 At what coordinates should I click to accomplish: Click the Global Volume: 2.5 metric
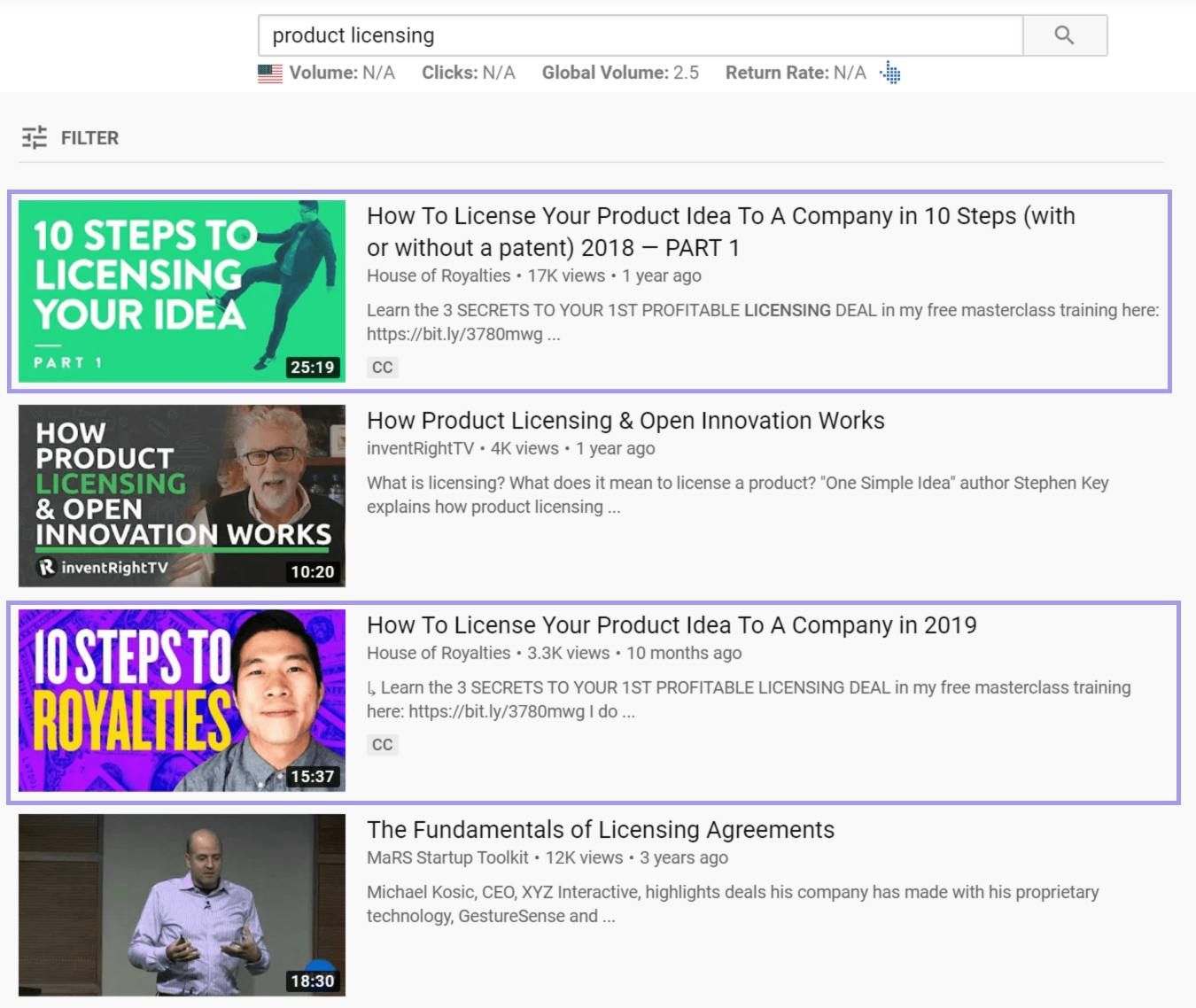coord(620,73)
